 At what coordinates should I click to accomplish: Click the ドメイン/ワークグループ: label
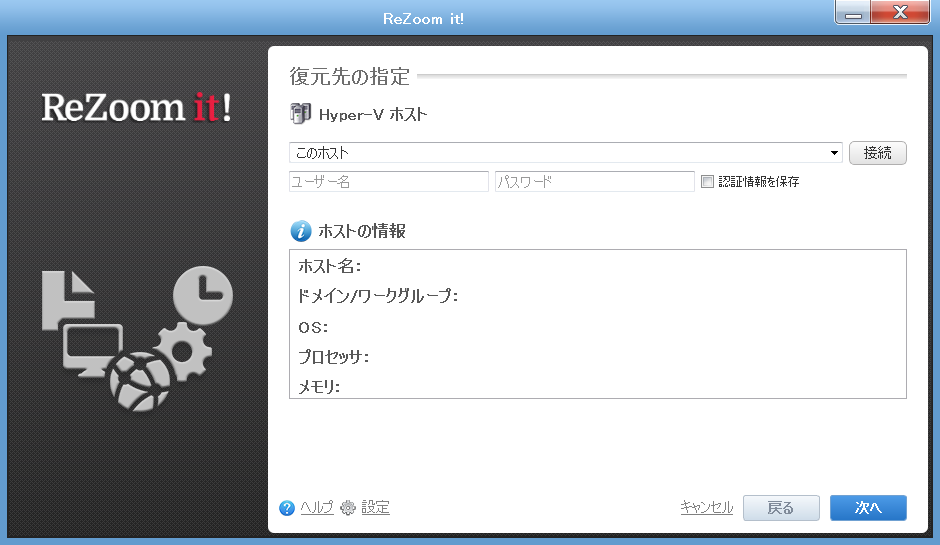378,296
